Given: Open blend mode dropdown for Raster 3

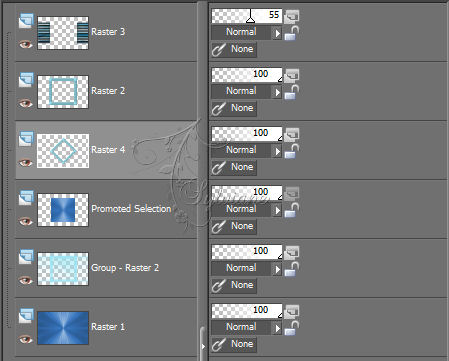Looking at the screenshot, I should click(277, 33).
